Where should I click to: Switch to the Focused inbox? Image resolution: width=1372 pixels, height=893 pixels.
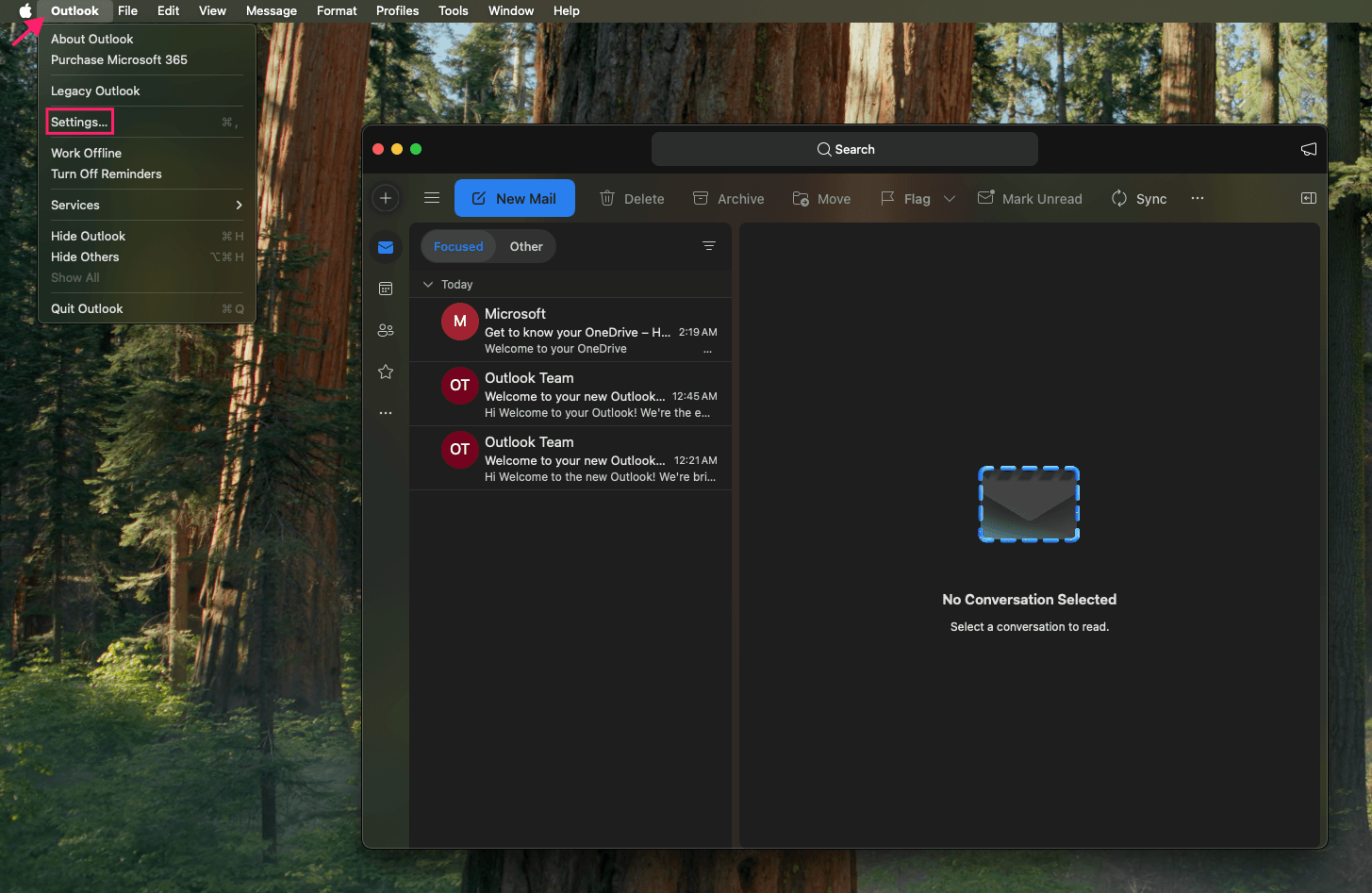[458, 246]
